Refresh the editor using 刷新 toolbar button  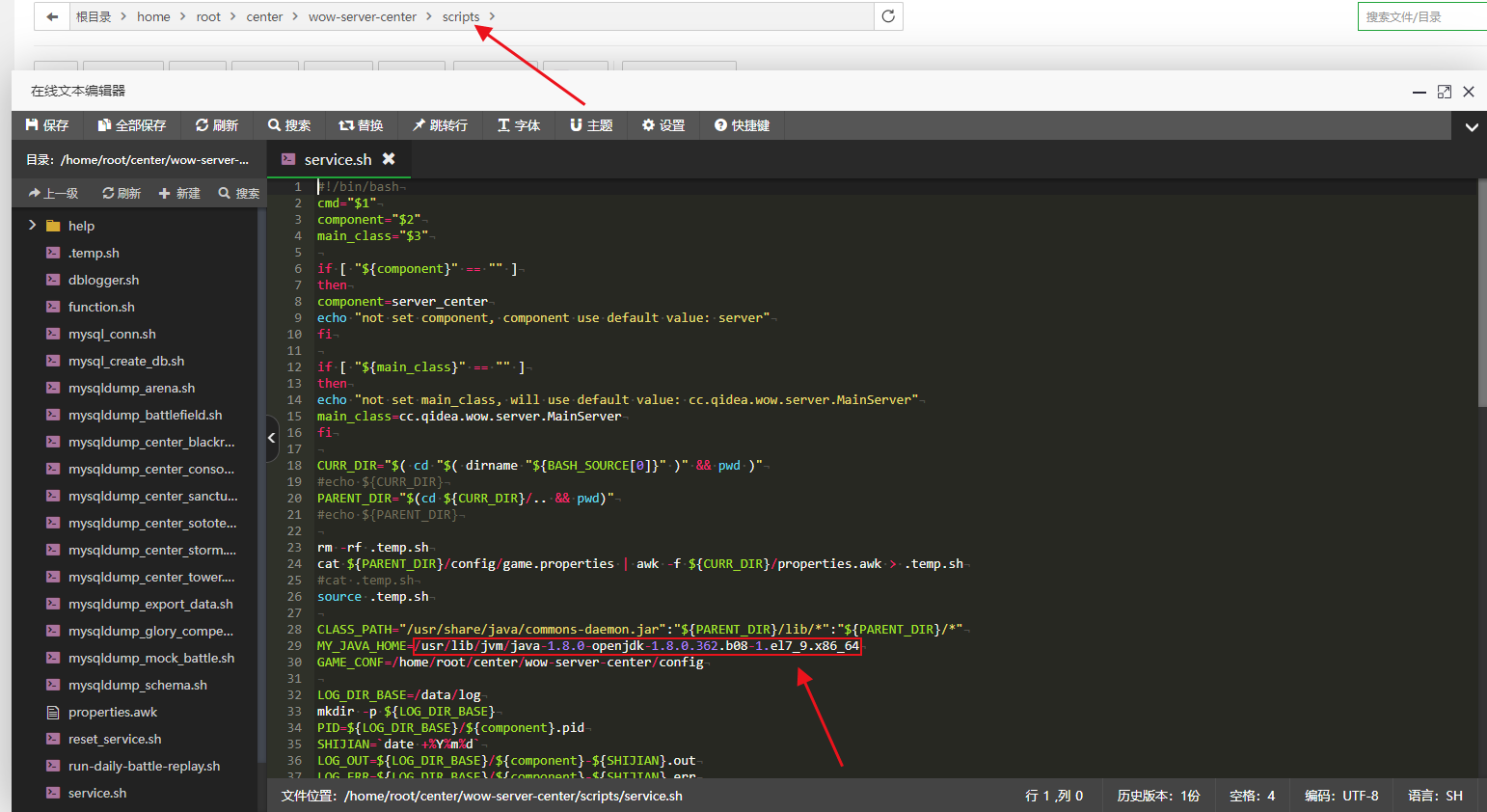pos(217,125)
